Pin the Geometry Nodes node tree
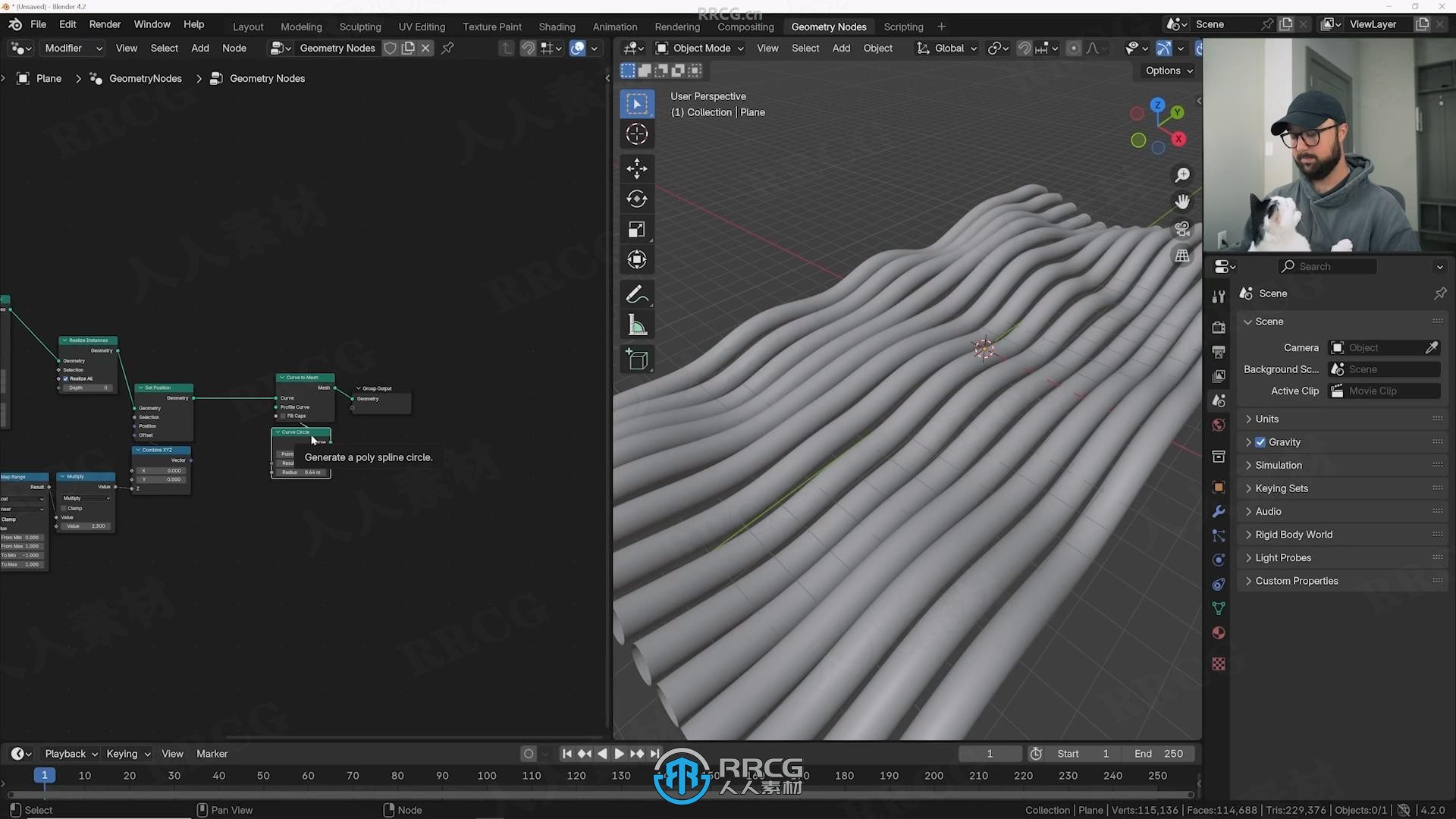 click(447, 48)
